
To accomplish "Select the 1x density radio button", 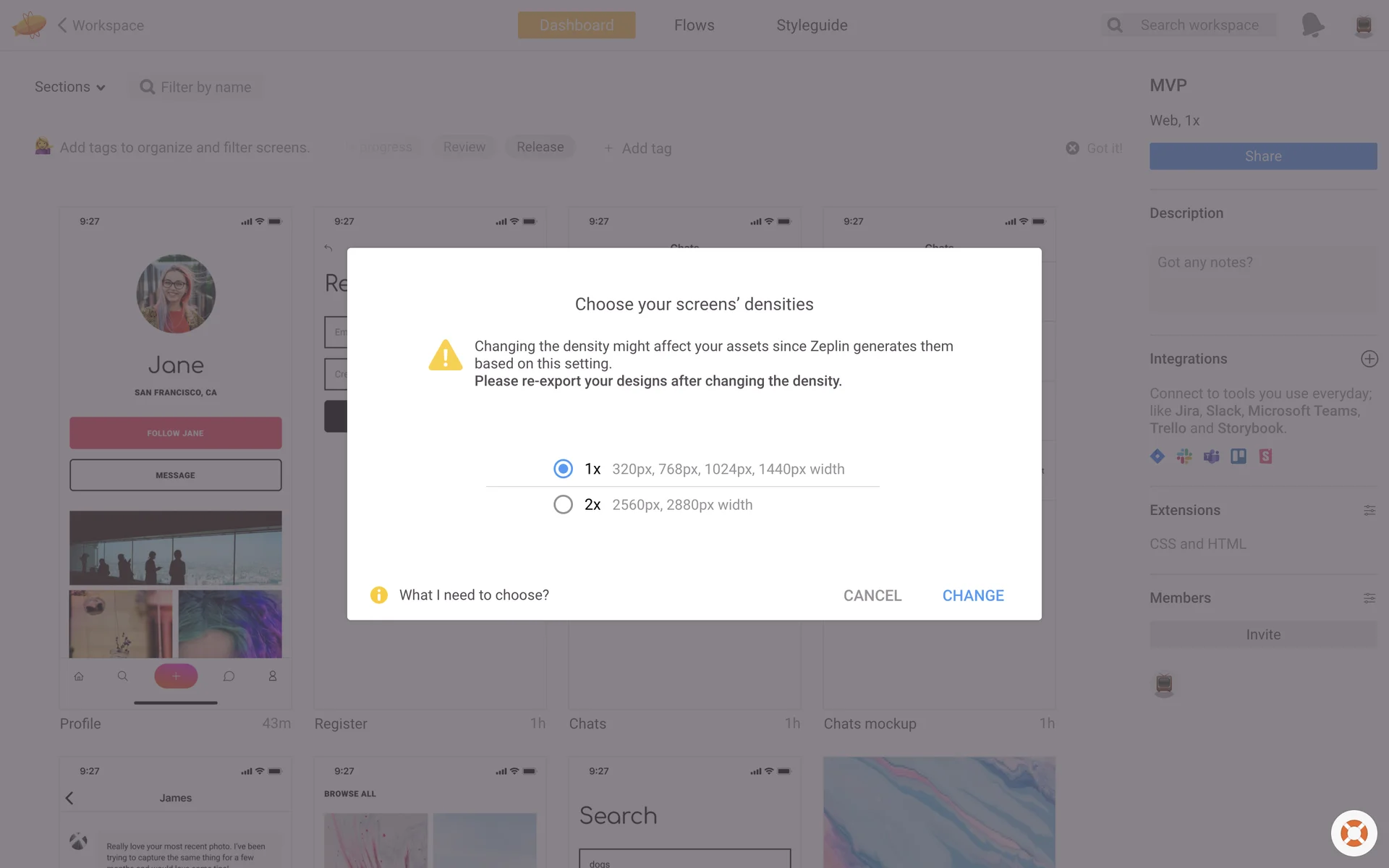I will coord(563,469).
